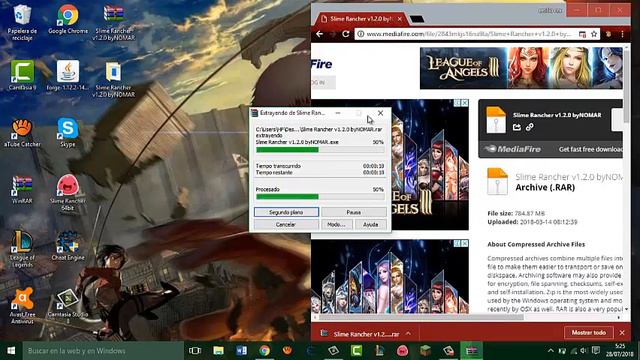Click the MediaFire share icon

pos(517,127)
